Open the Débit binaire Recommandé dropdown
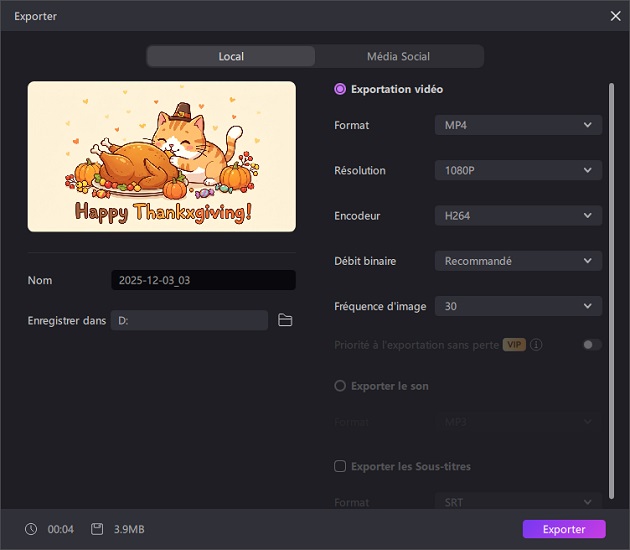630x550 pixels. [x=518, y=261]
